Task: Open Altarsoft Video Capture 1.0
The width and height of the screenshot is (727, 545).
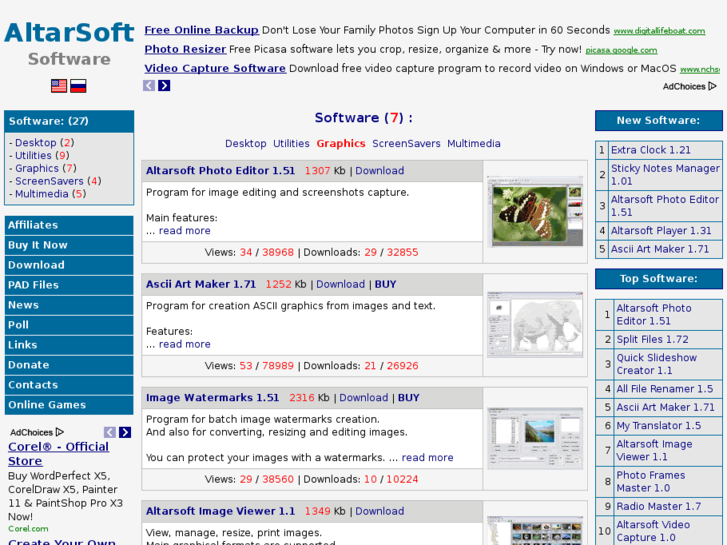Action: click(653, 531)
